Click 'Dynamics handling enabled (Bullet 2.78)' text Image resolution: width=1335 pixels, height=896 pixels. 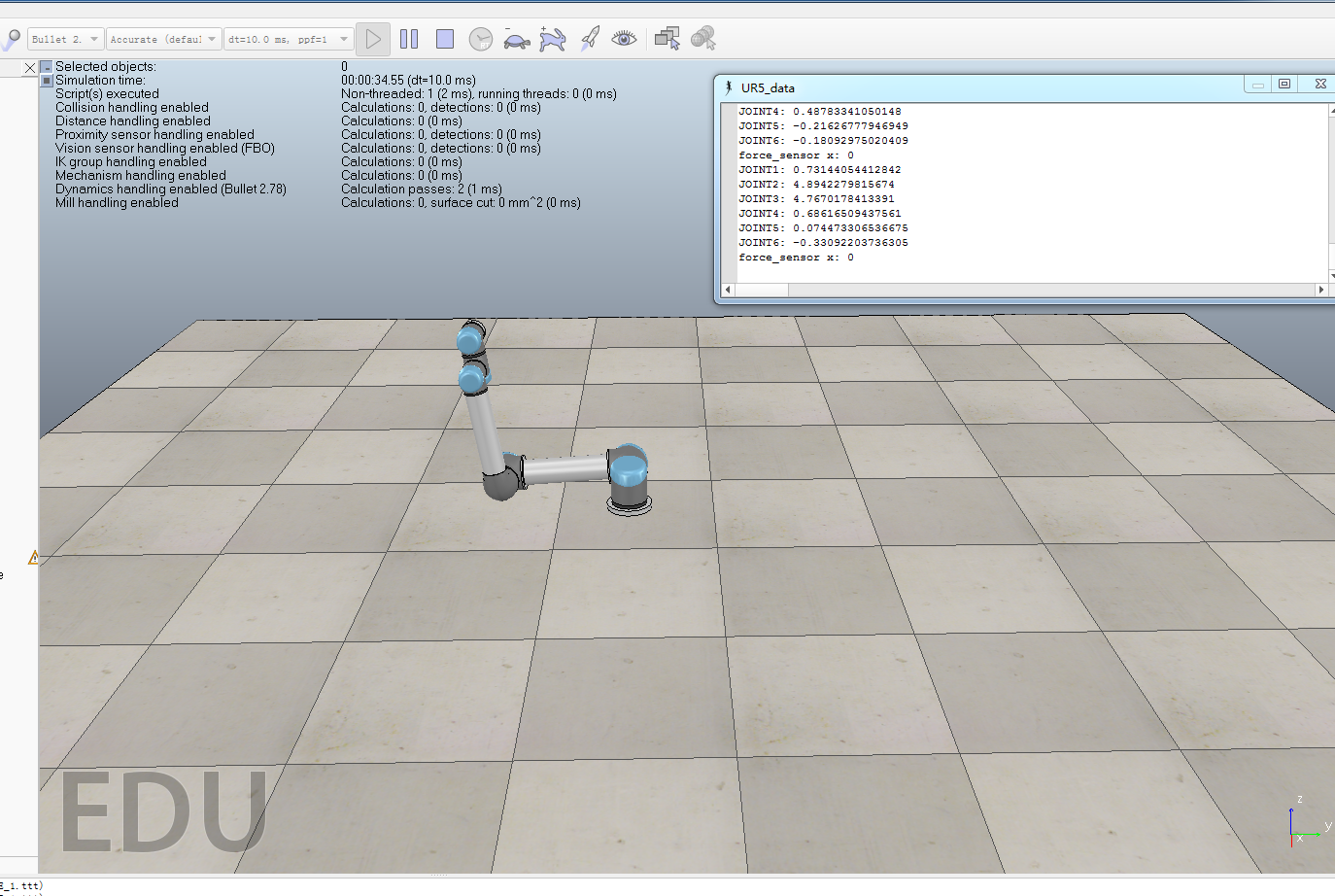171,190
